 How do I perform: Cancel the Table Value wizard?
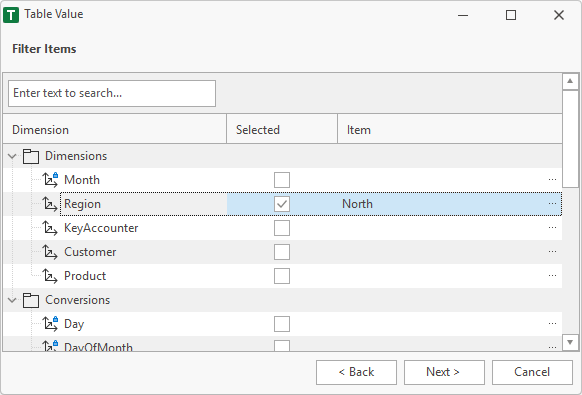532,372
